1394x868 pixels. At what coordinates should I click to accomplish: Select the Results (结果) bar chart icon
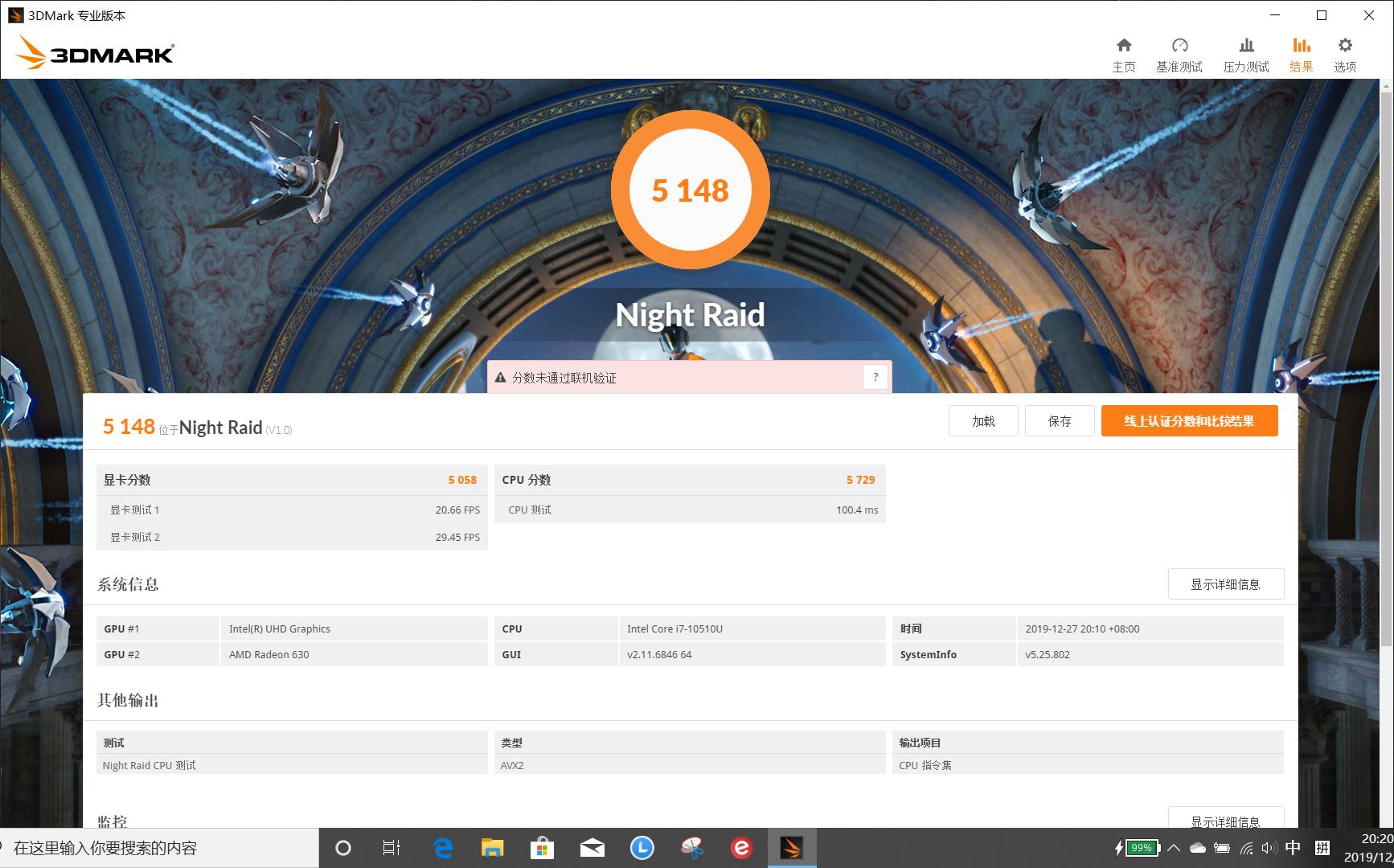[1301, 46]
